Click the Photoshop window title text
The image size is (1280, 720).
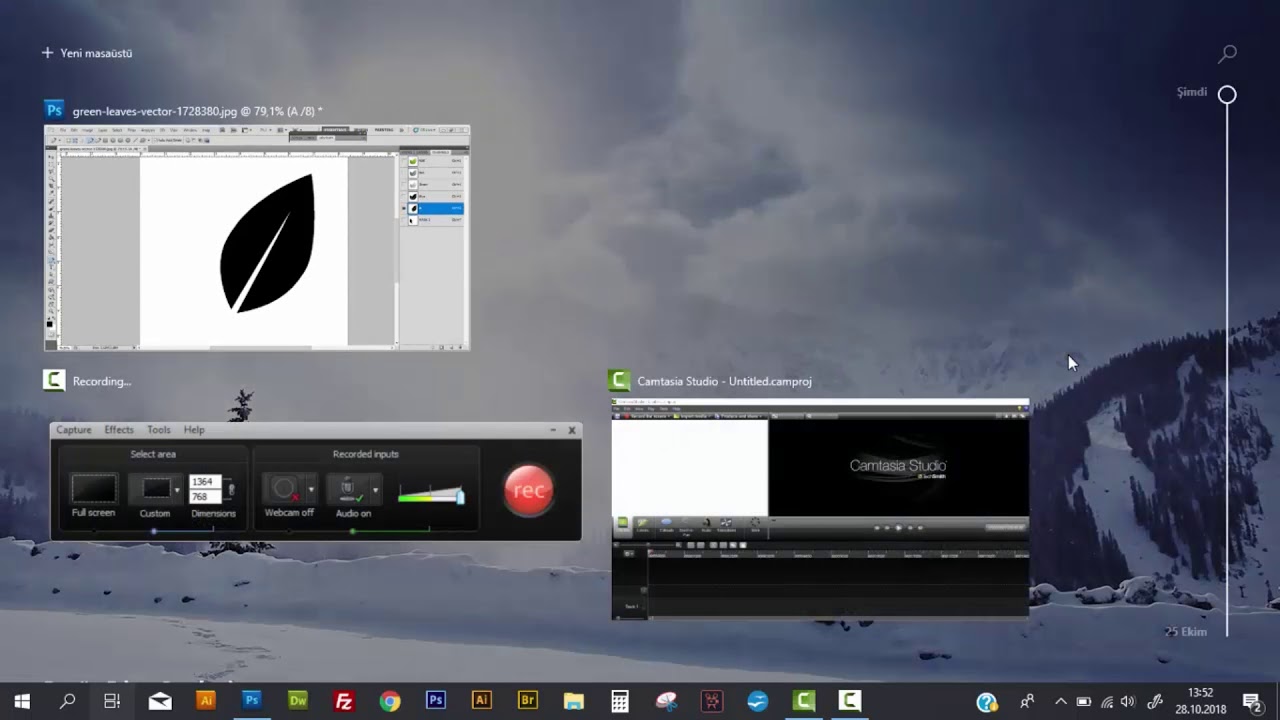[197, 111]
